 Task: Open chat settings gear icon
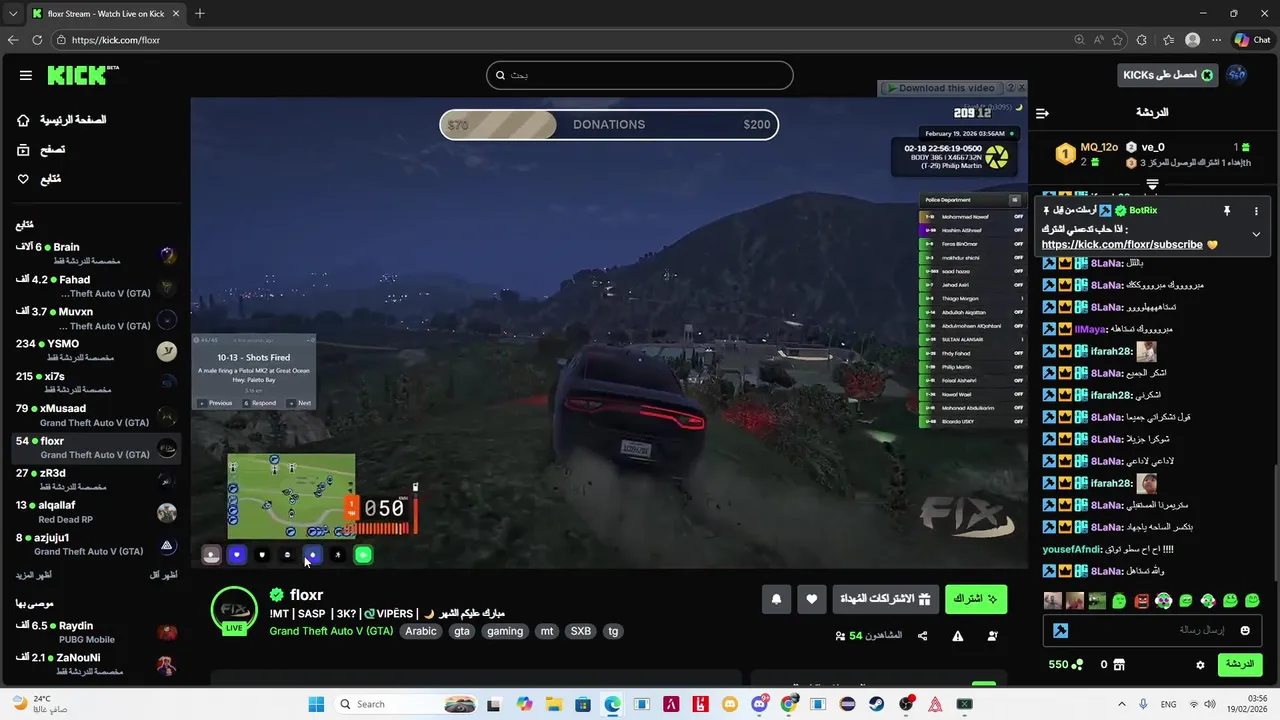point(1200,665)
